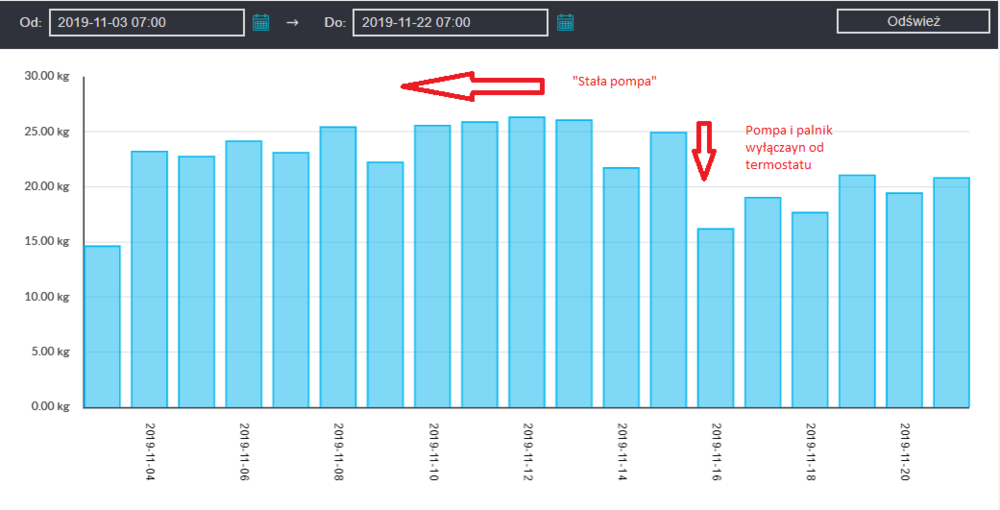This screenshot has height=510, width=1000.
Task: Focus the Do end date field
Action: pyautogui.click(x=449, y=22)
